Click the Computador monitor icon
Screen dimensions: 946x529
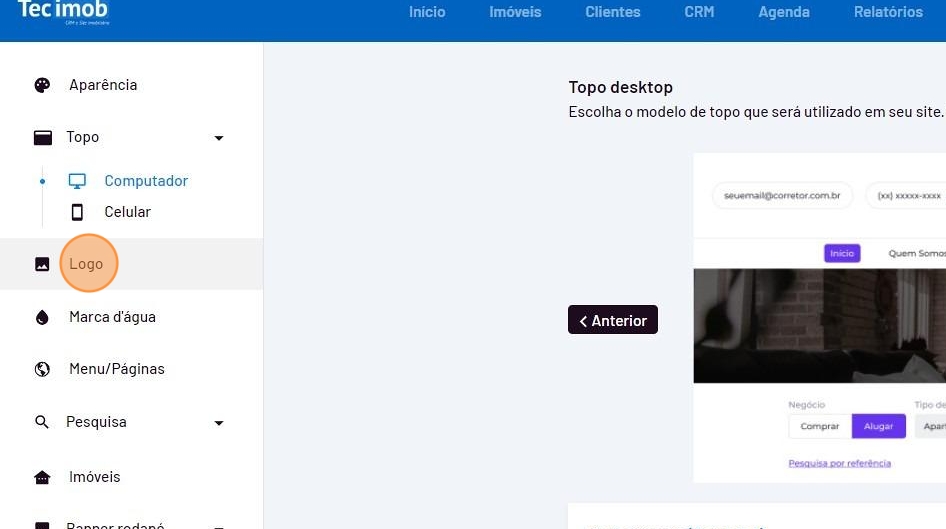click(x=77, y=181)
